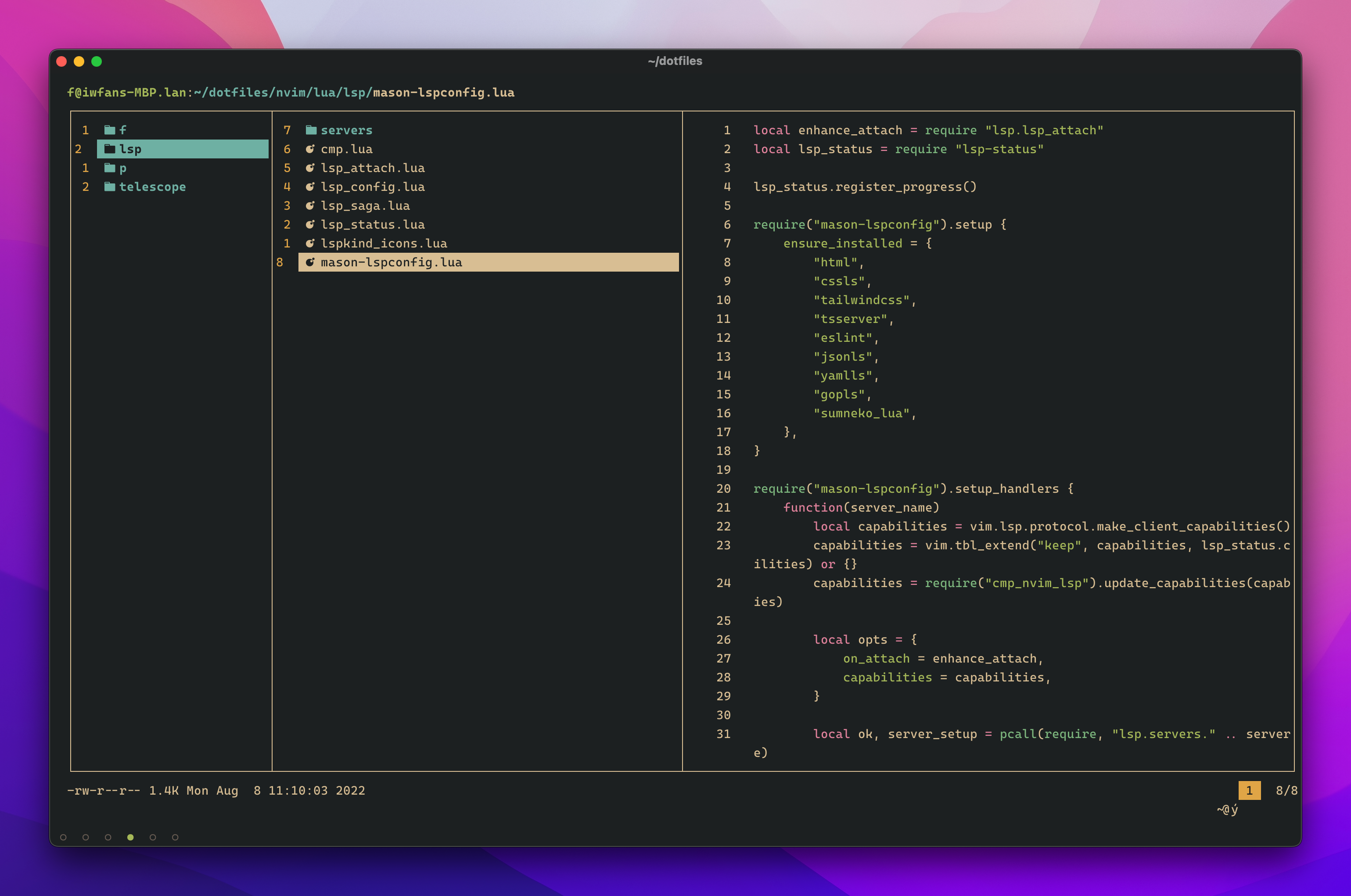Click the folder icon named p
Screen dimensions: 1351x896
[x=110, y=168]
